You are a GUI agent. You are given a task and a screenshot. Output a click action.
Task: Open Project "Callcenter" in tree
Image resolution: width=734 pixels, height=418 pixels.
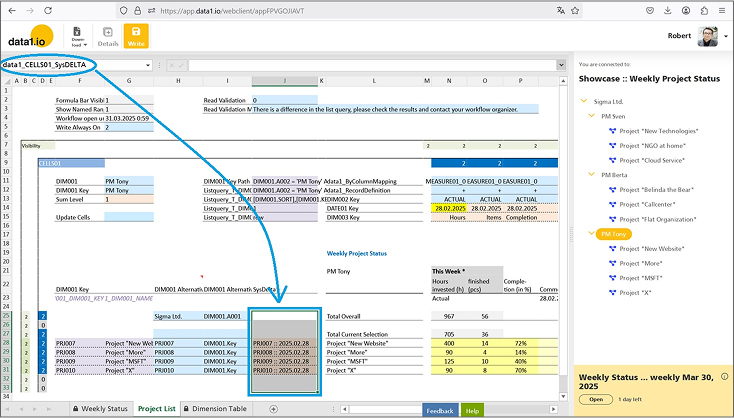(647, 204)
